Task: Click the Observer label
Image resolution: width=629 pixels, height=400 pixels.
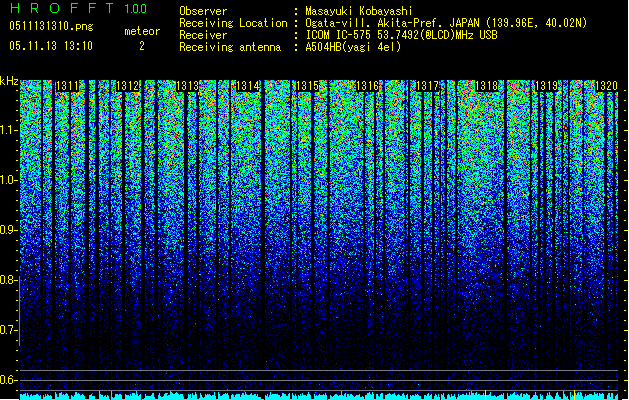Action: point(203,11)
